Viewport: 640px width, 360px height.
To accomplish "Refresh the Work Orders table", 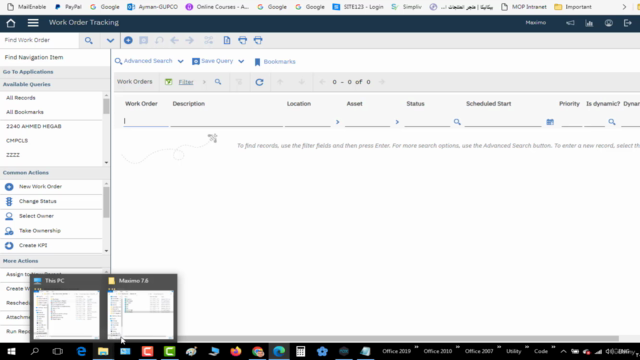I will (x=259, y=82).
